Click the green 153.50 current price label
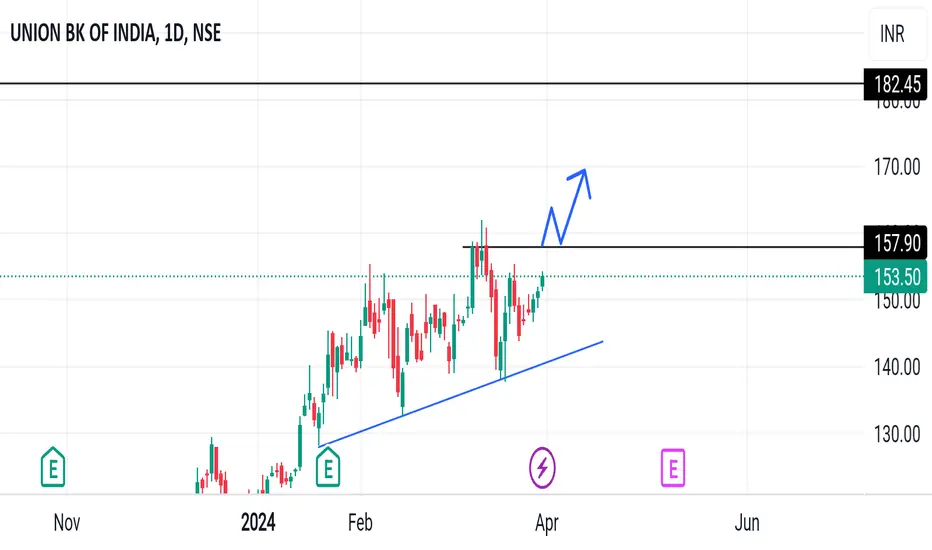932x550 pixels. point(895,277)
